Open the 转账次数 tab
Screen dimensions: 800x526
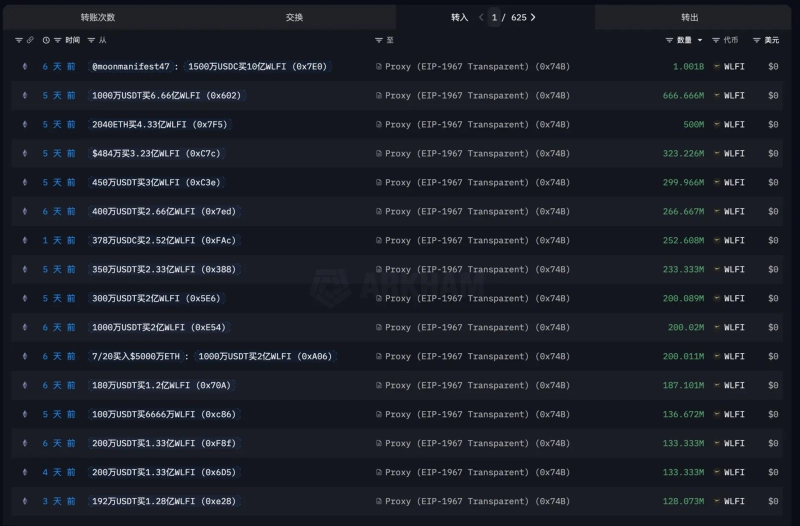(98, 17)
